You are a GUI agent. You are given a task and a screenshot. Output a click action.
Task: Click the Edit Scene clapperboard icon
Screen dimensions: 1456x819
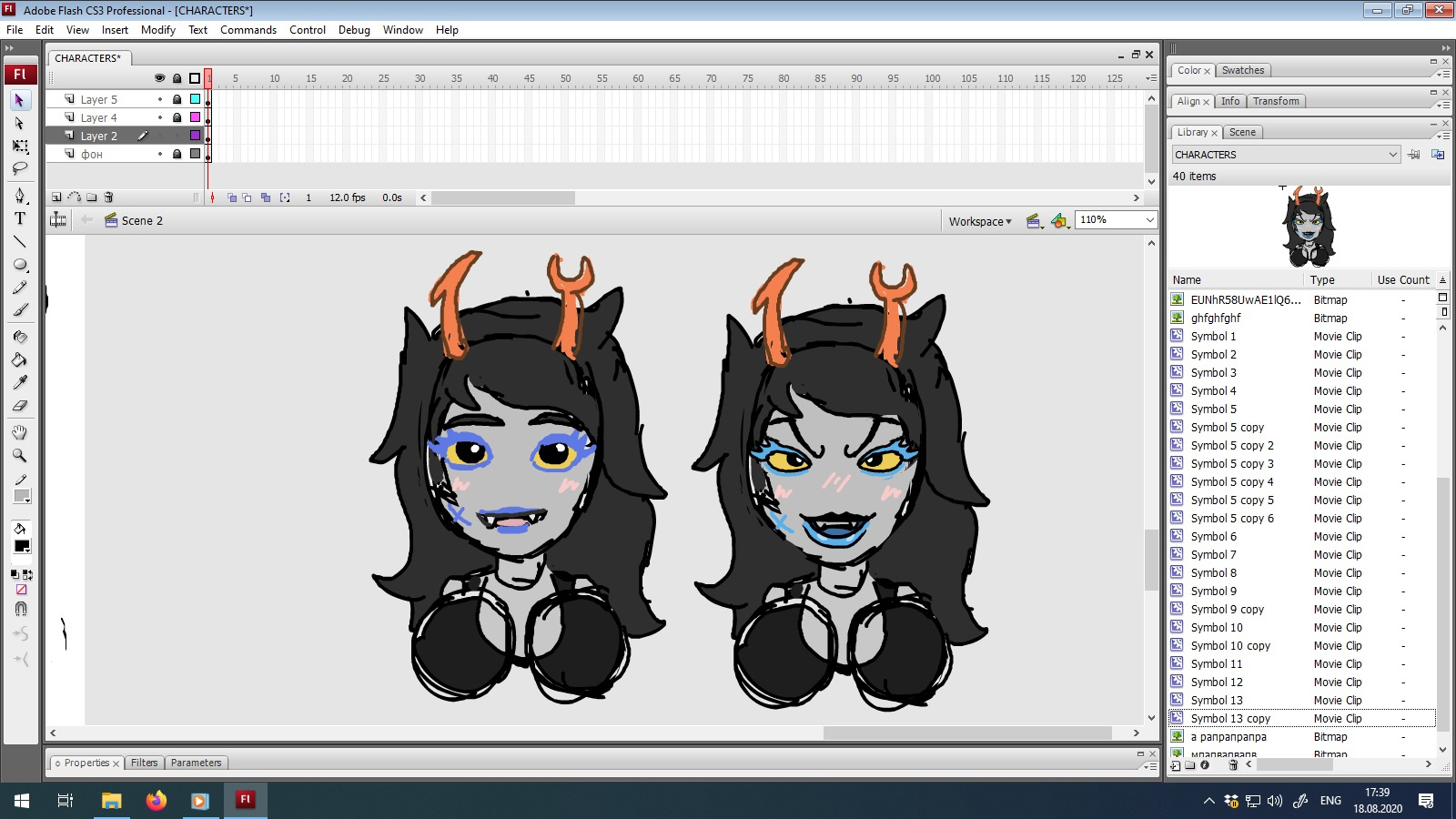(x=1033, y=221)
